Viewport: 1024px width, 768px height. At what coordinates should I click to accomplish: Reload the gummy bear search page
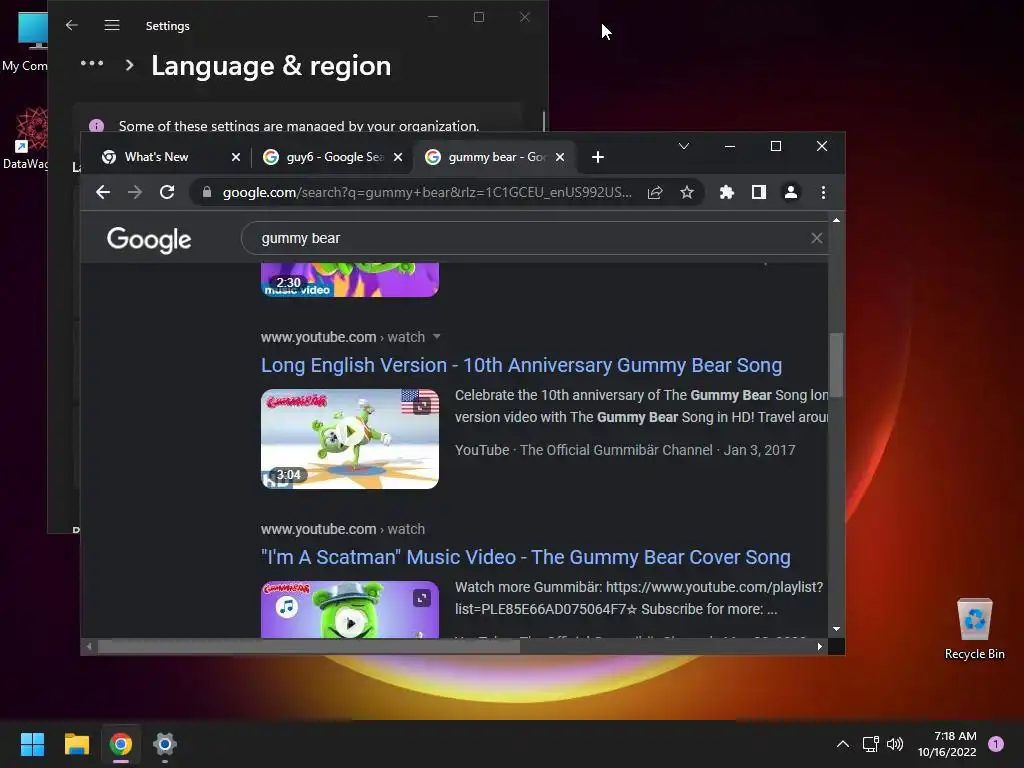pos(167,192)
